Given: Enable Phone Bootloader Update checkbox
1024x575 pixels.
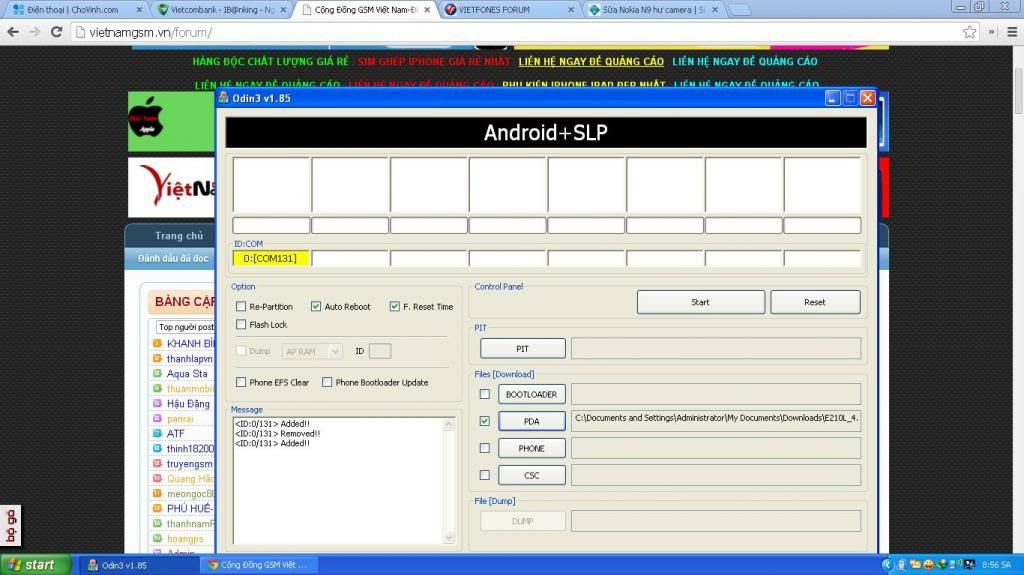Looking at the screenshot, I should pyautogui.click(x=327, y=382).
